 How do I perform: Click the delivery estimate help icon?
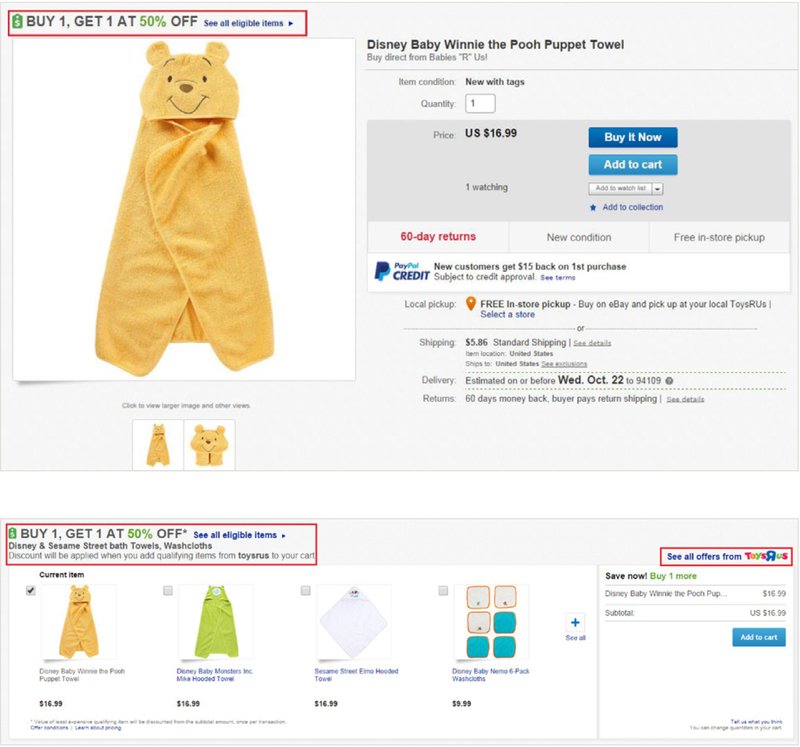(x=669, y=381)
